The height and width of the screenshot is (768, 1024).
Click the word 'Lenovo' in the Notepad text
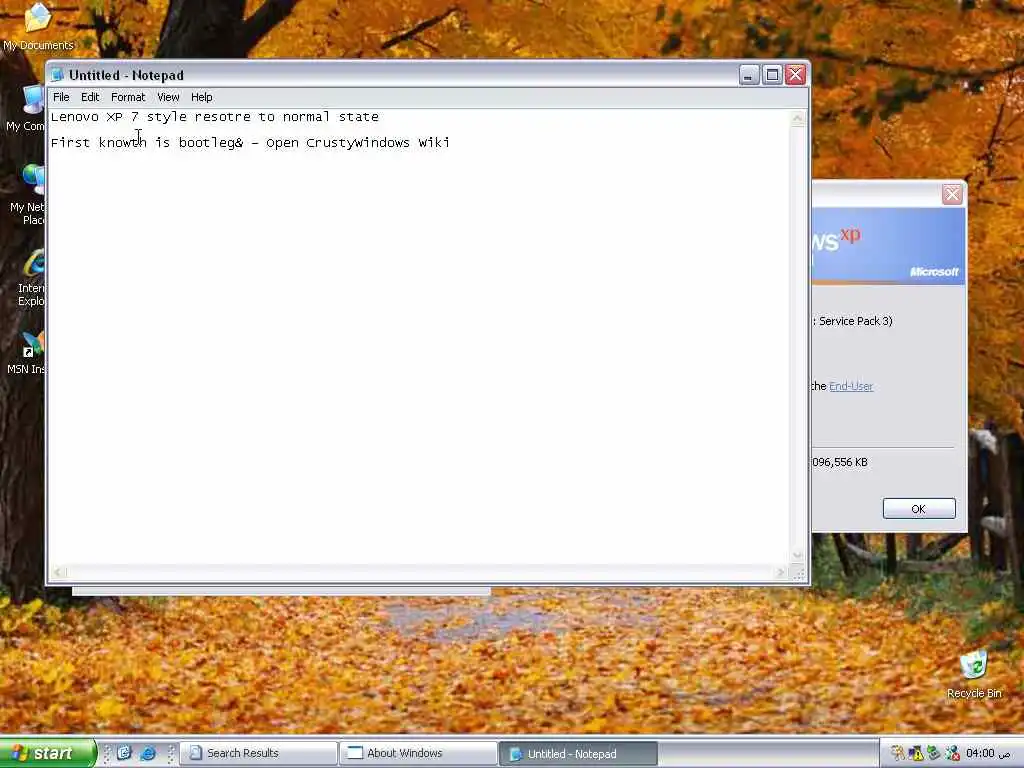click(x=74, y=117)
